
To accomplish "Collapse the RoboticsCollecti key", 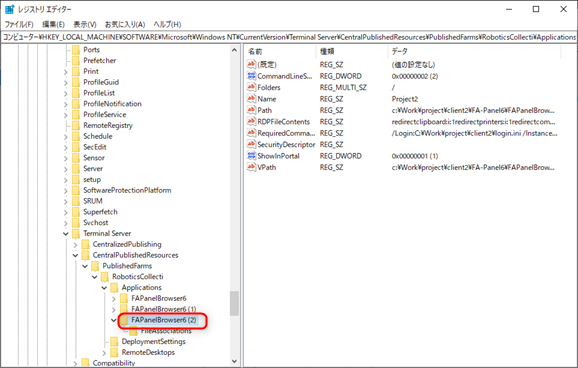I will (94, 277).
